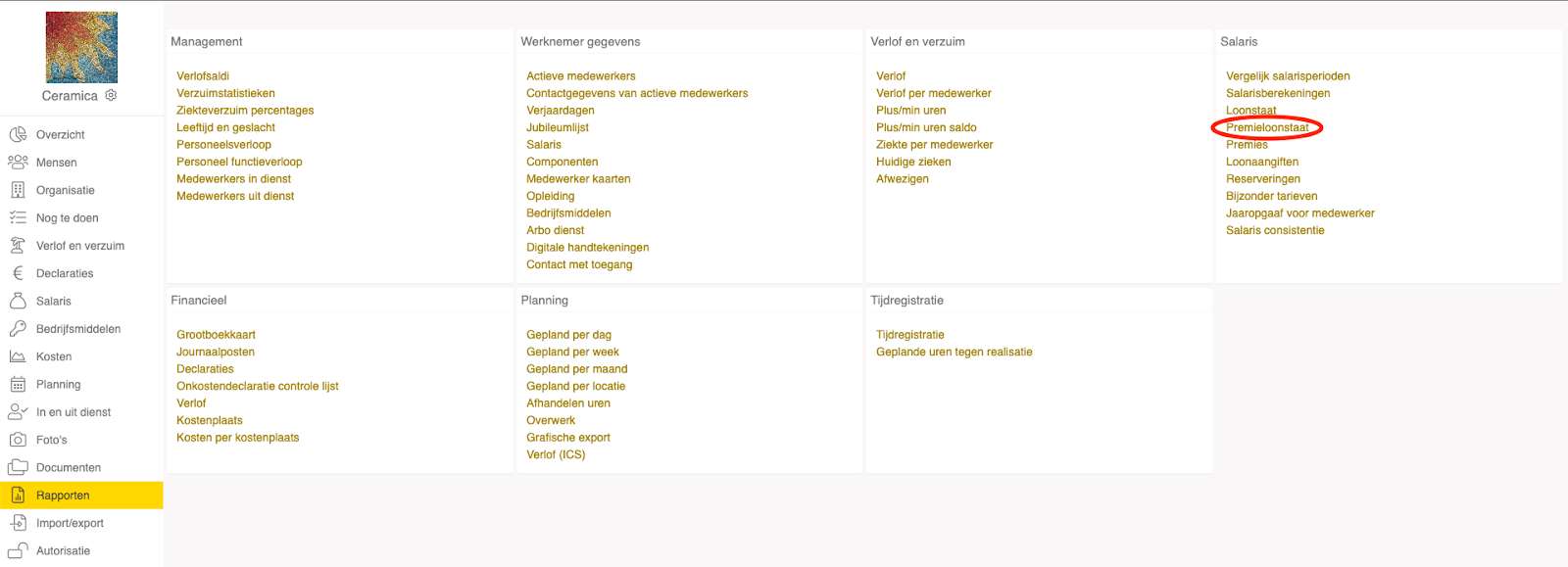
Task: Open the Premieloonstaat report
Action: click(1267, 127)
